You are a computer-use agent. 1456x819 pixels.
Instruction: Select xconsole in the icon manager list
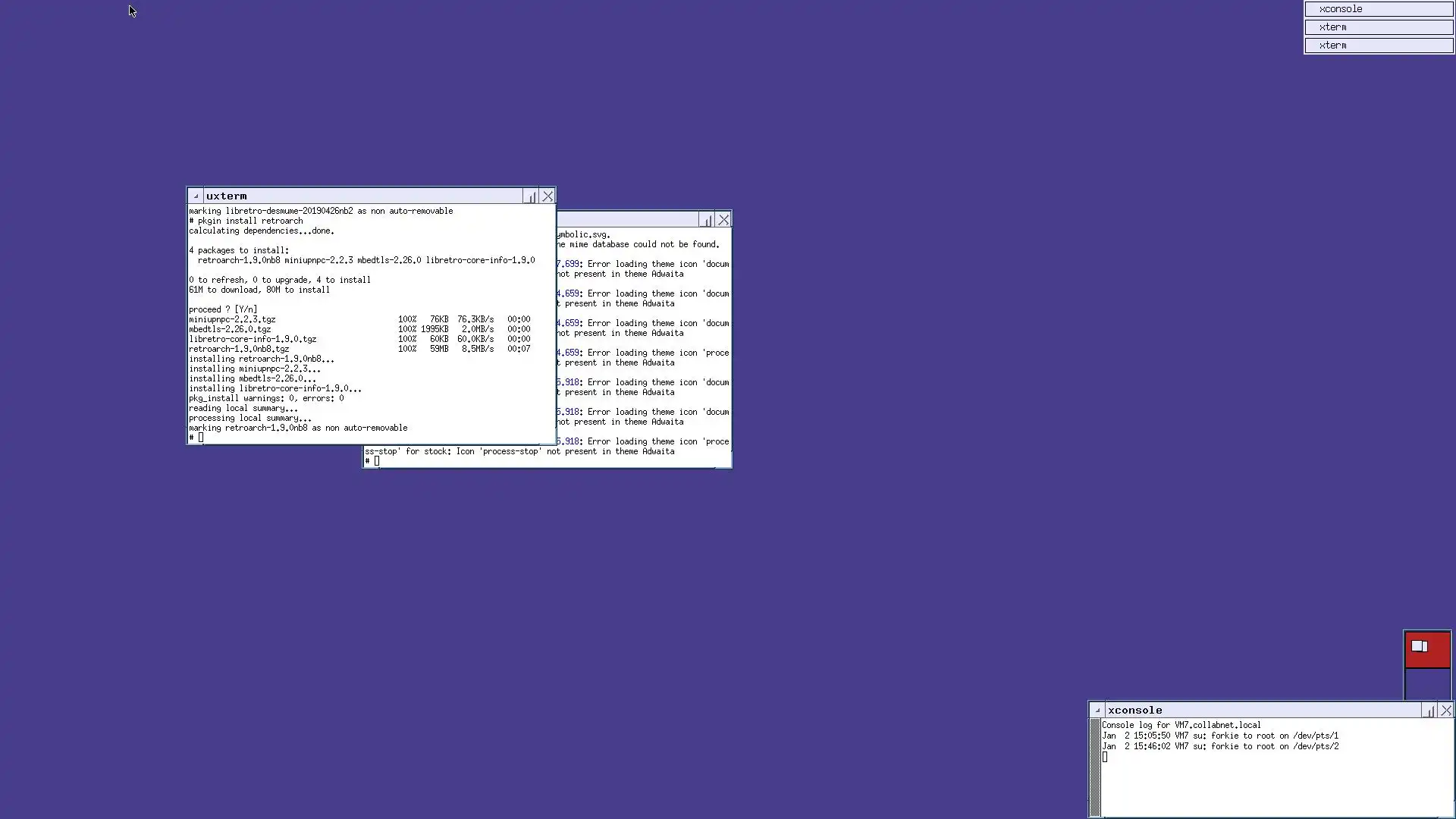(x=1379, y=9)
